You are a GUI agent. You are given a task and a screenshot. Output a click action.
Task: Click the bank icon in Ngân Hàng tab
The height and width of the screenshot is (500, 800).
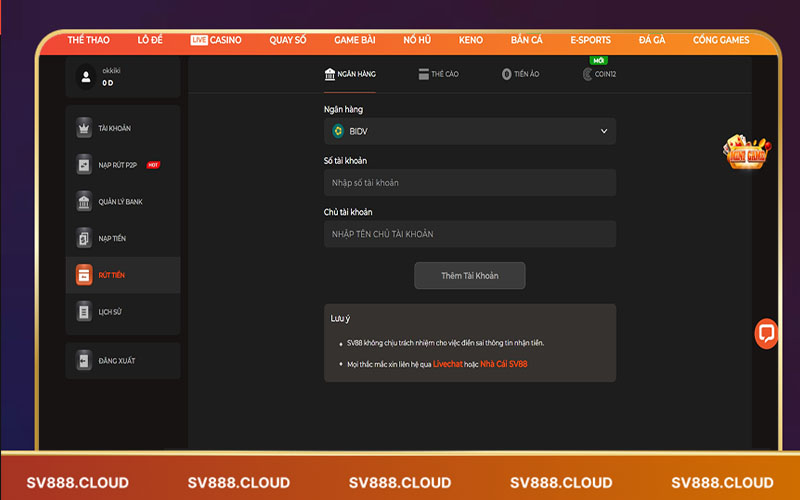(330, 74)
